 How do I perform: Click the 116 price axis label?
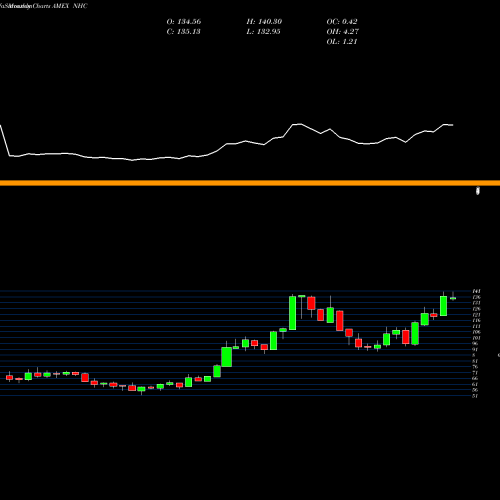[476, 320]
